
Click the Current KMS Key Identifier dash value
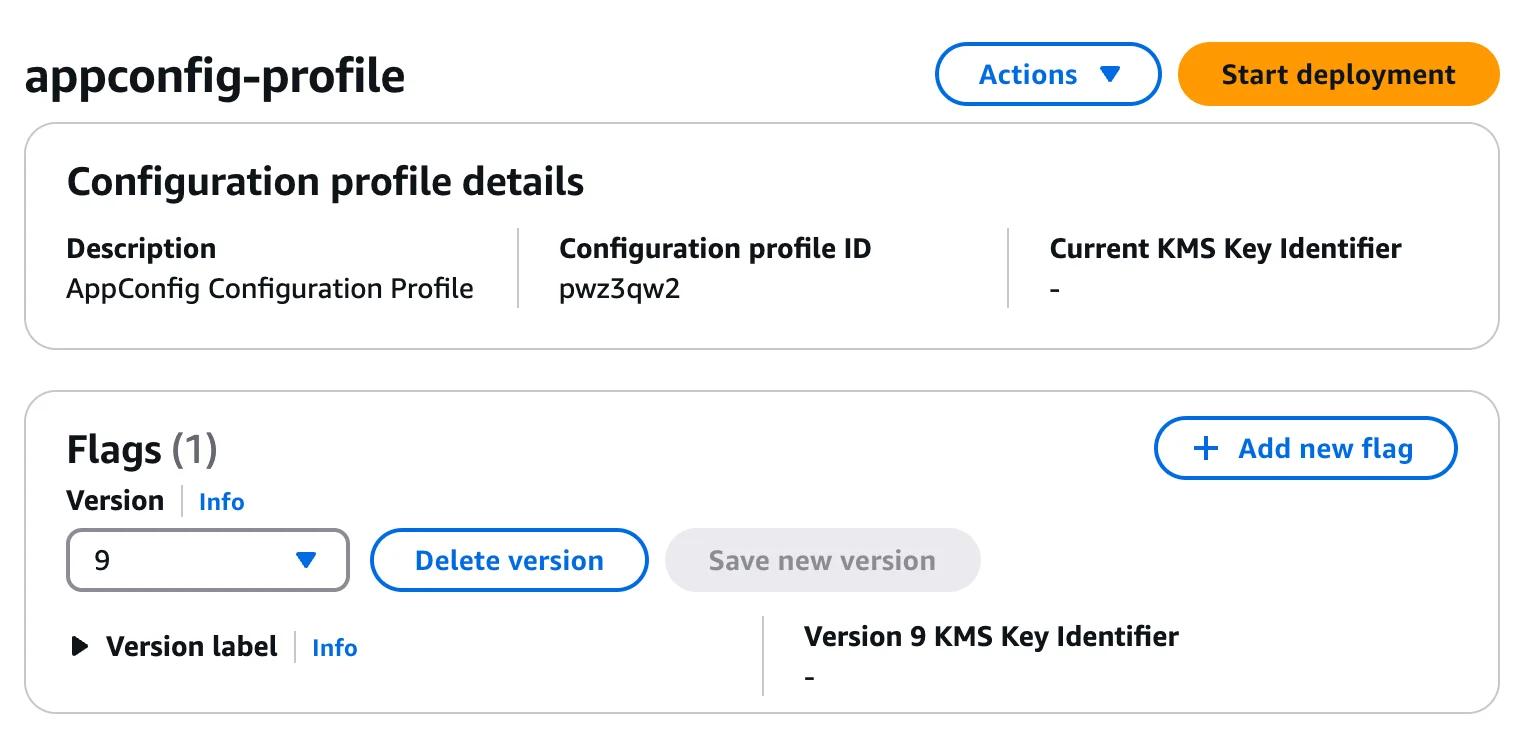pyautogui.click(x=1055, y=288)
